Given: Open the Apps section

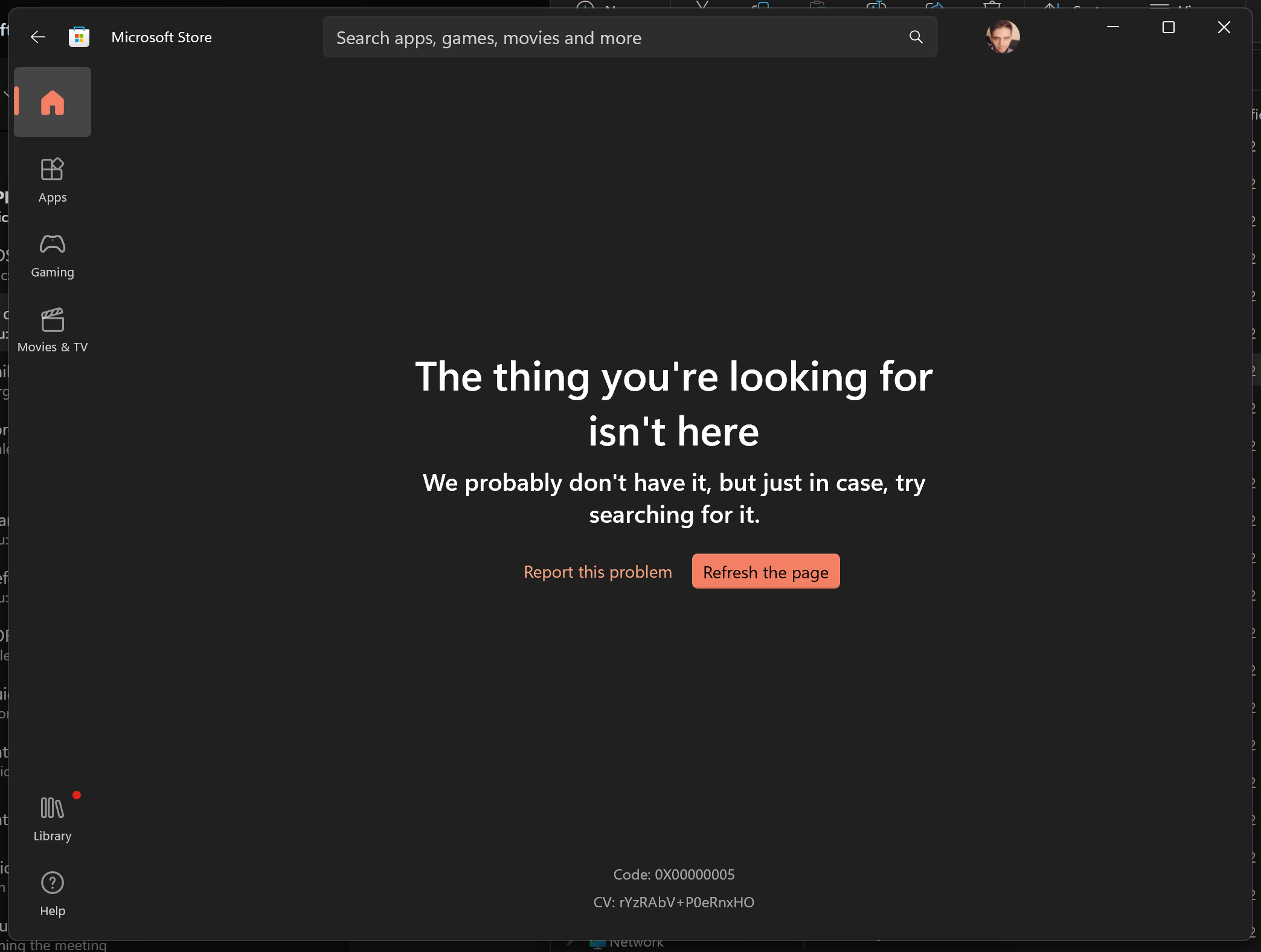Looking at the screenshot, I should (52, 179).
